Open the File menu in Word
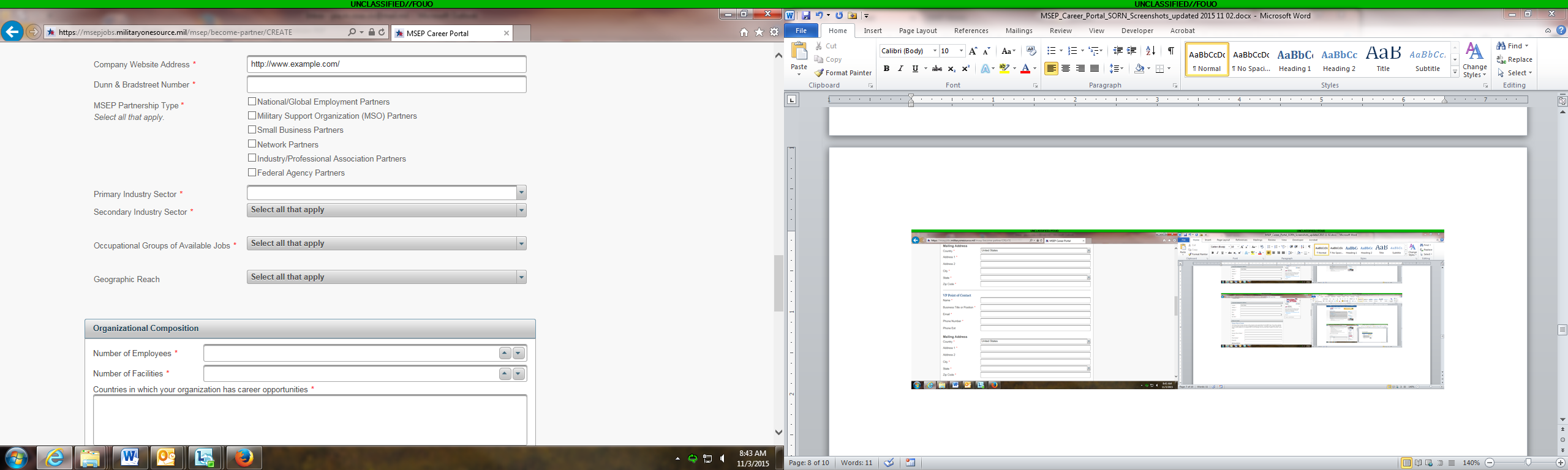Viewport: 1568px width, 470px height. coord(801,31)
